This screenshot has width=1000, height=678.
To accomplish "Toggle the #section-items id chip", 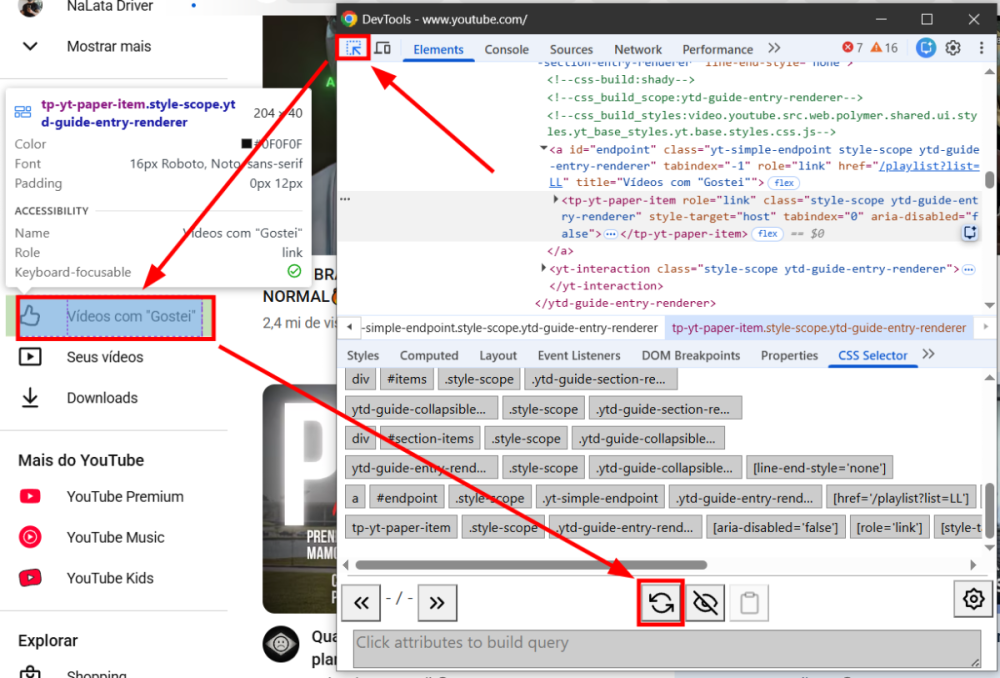I will pos(430,438).
